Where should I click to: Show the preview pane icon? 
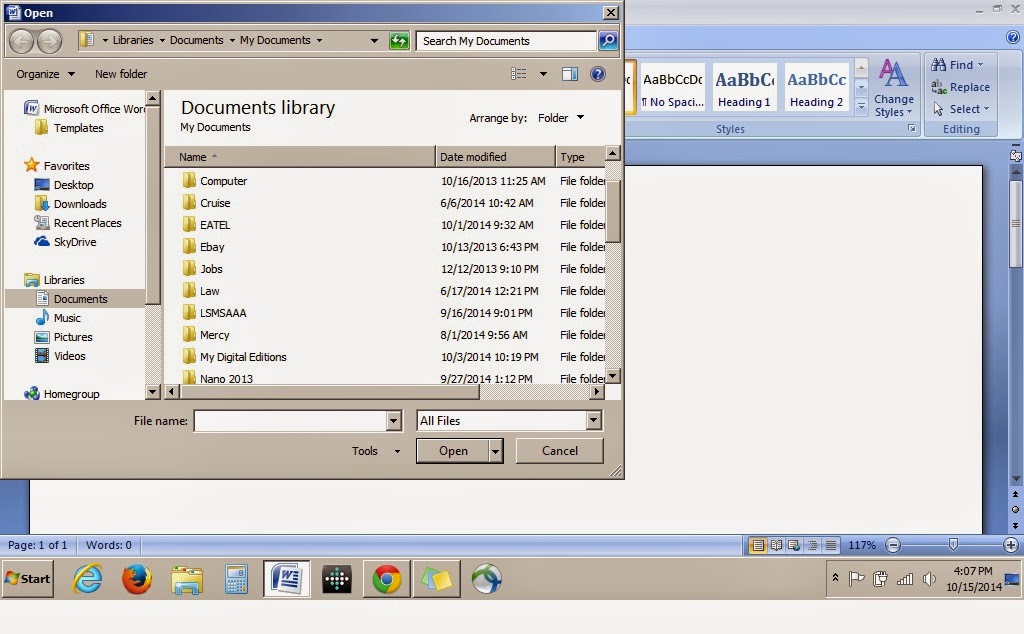tap(569, 74)
